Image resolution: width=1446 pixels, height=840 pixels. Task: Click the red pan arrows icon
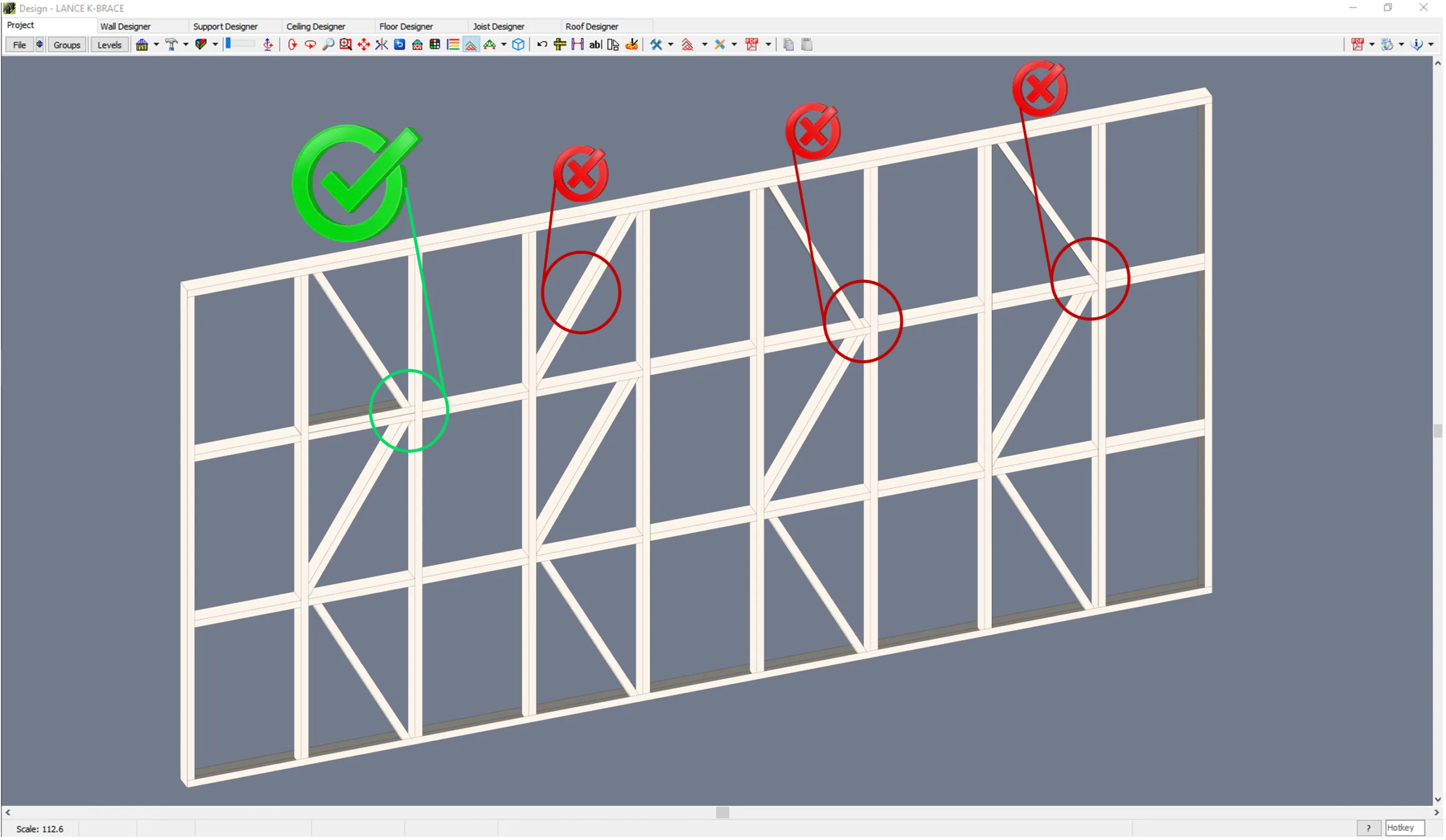(x=364, y=45)
